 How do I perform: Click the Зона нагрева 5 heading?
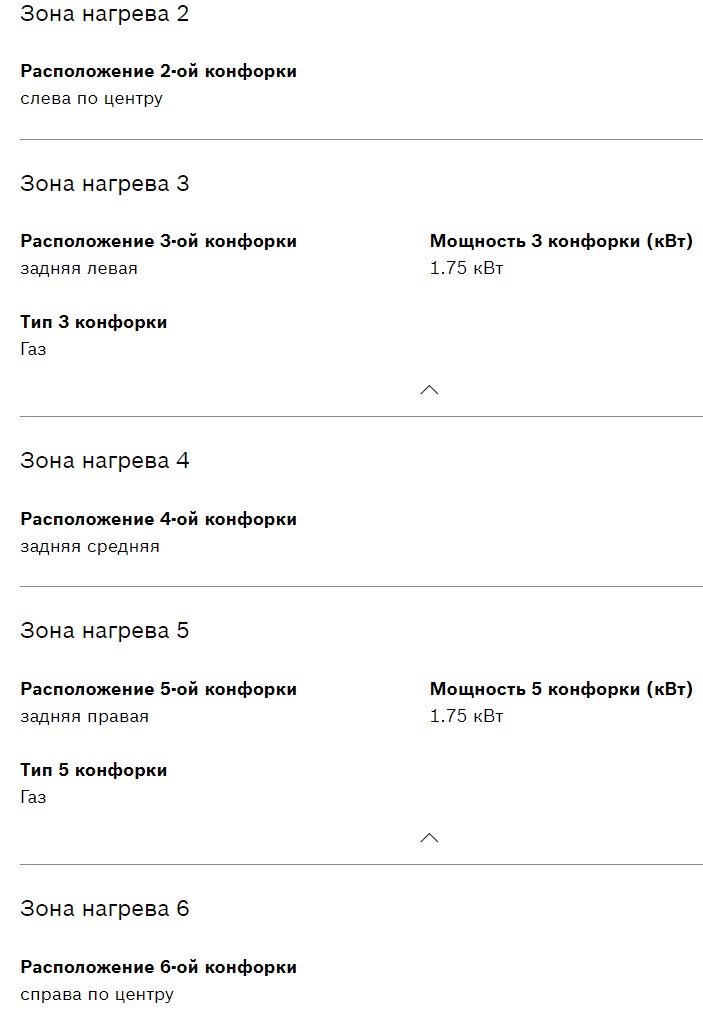pyautogui.click(x=105, y=631)
